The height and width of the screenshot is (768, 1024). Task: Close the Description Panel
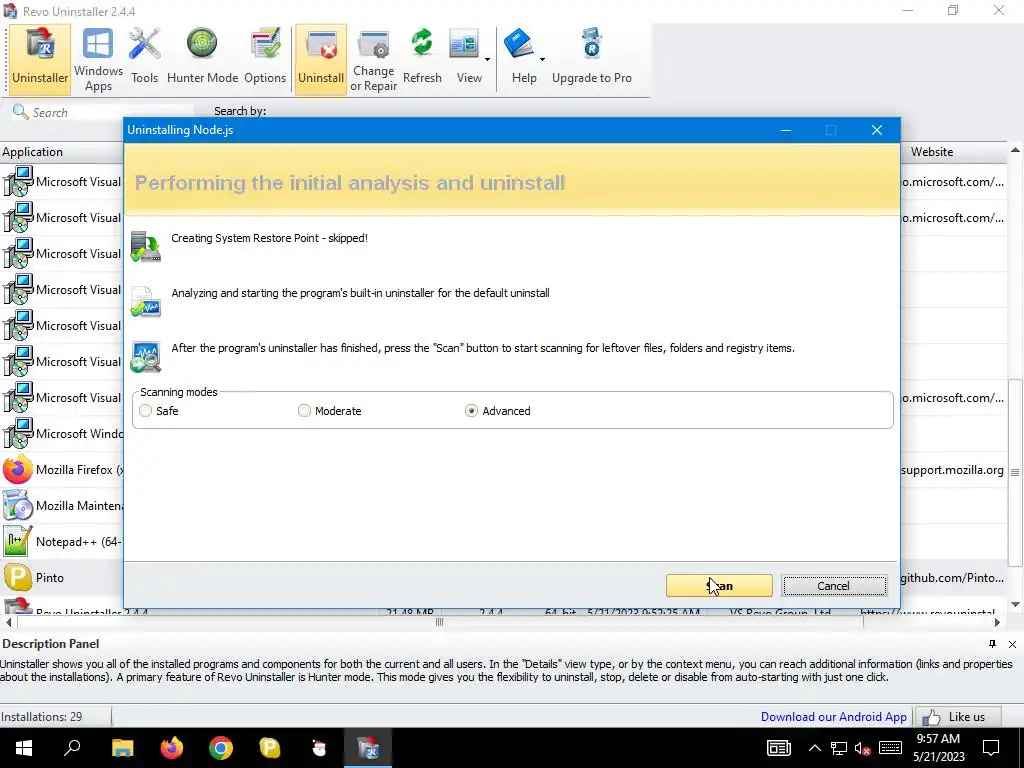(x=1012, y=644)
